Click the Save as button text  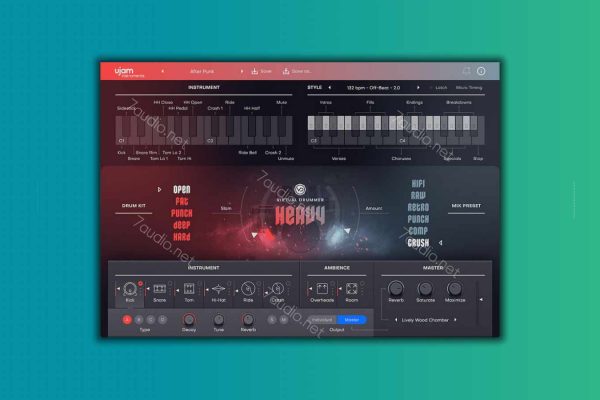(x=302, y=71)
